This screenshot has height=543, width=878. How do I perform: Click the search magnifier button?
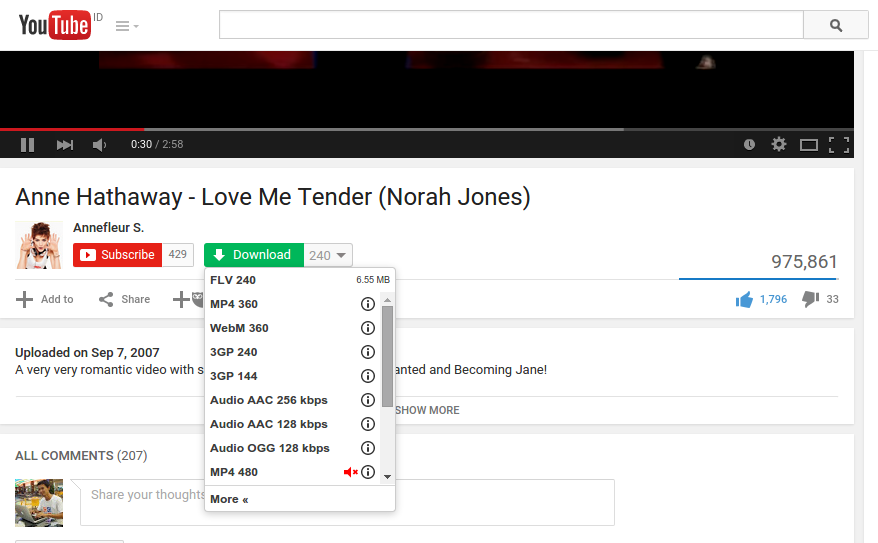pos(836,26)
